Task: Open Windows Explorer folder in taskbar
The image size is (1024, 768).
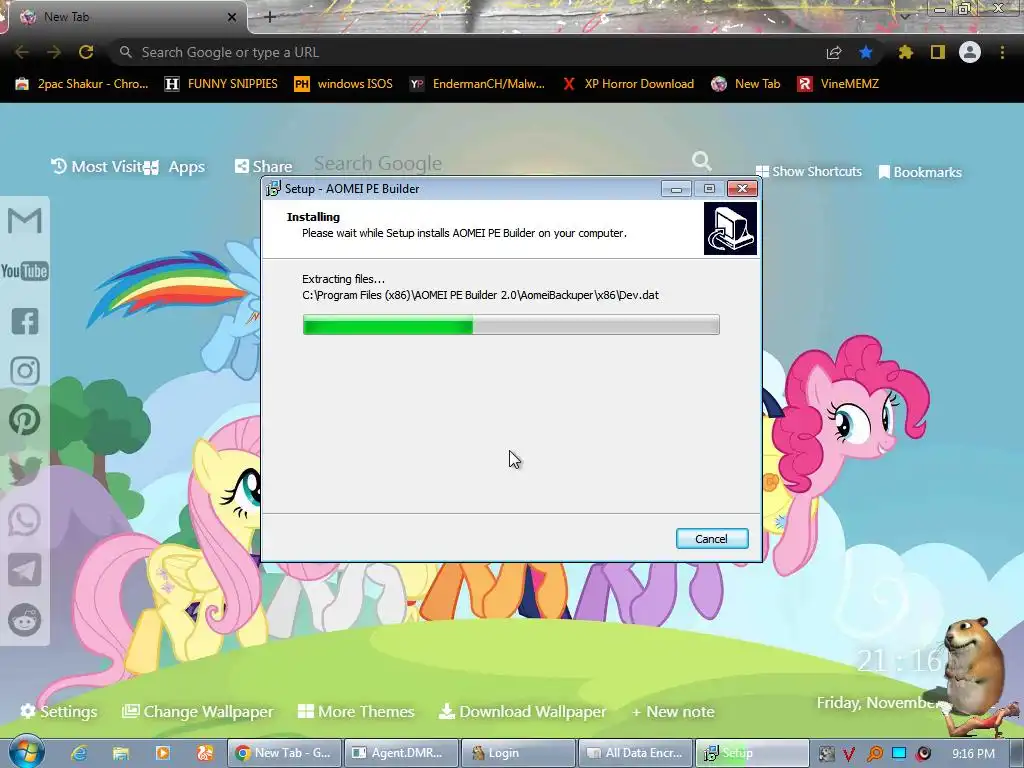Action: pos(121,753)
